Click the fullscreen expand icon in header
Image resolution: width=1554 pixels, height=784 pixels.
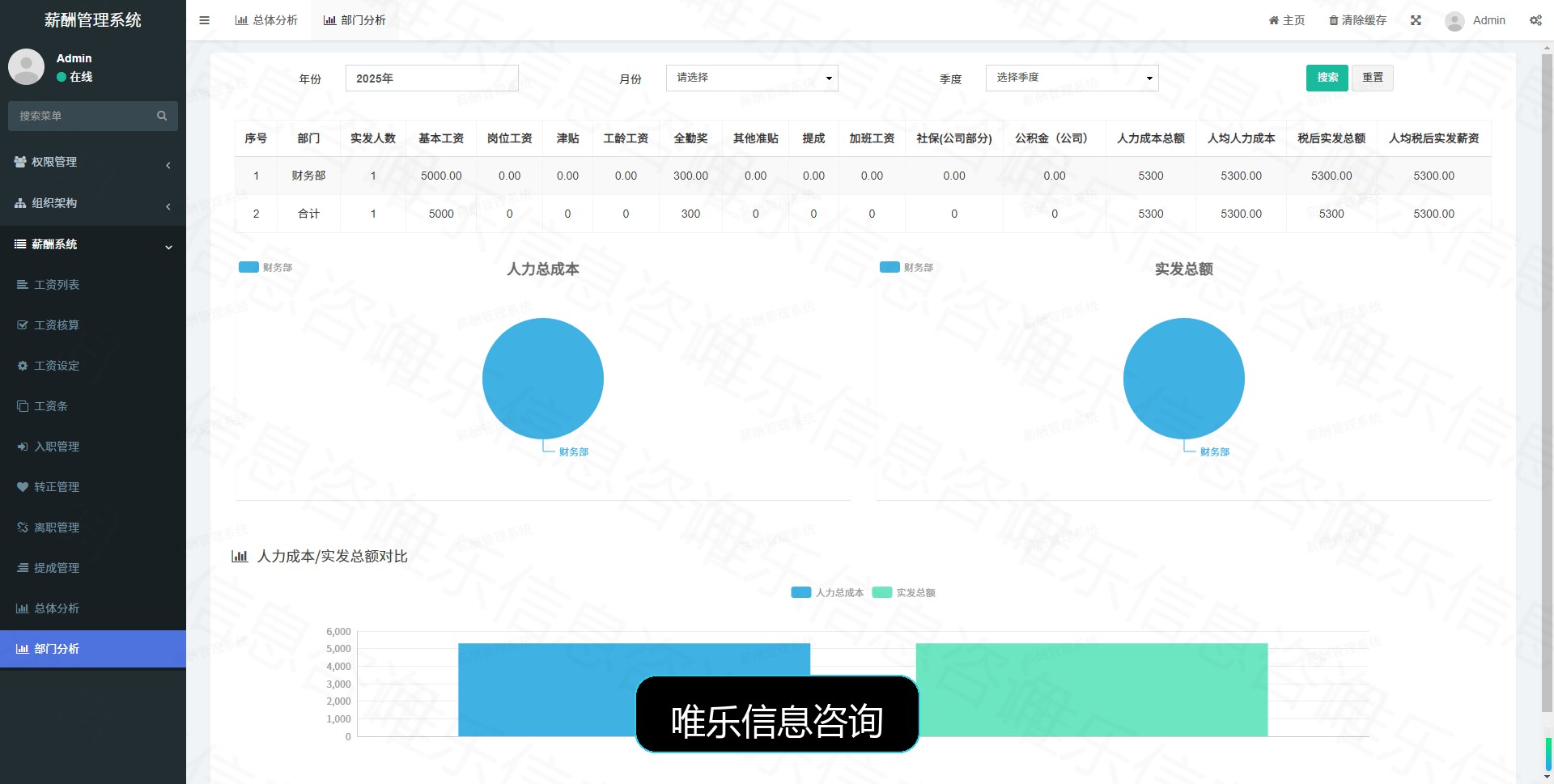[x=1416, y=20]
